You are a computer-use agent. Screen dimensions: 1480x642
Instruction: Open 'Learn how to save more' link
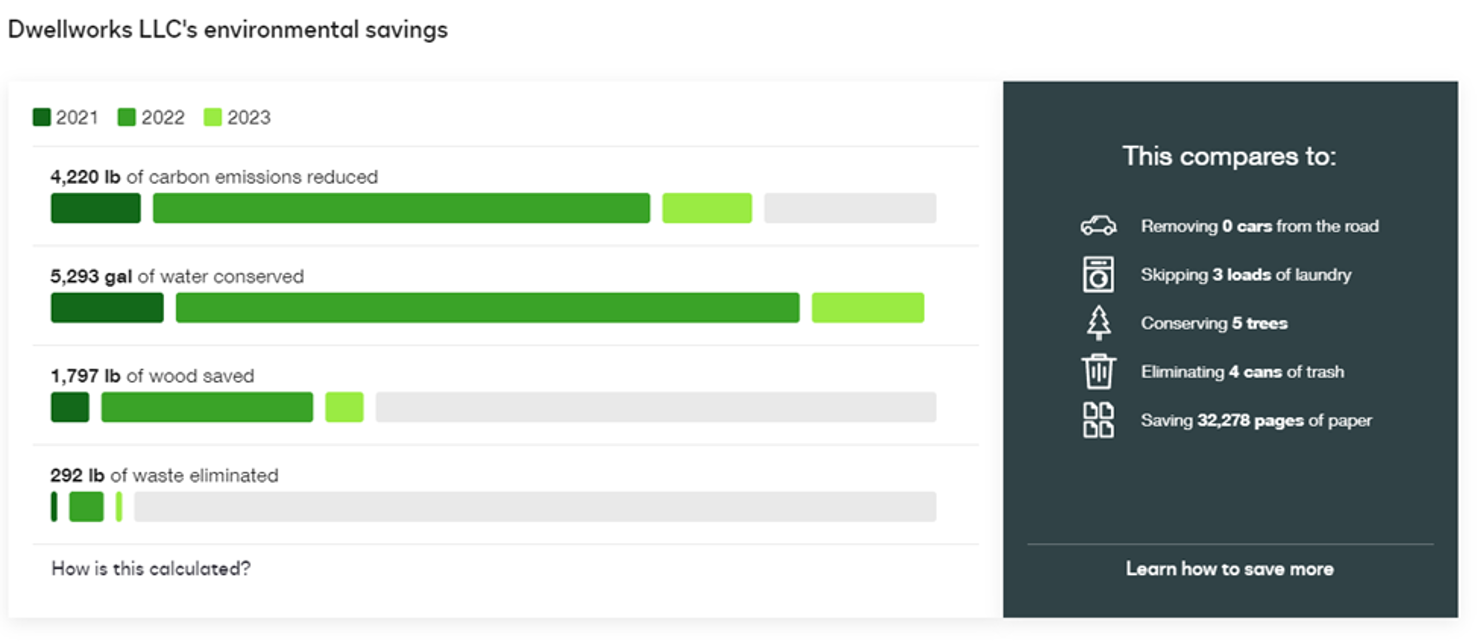tap(1230, 569)
